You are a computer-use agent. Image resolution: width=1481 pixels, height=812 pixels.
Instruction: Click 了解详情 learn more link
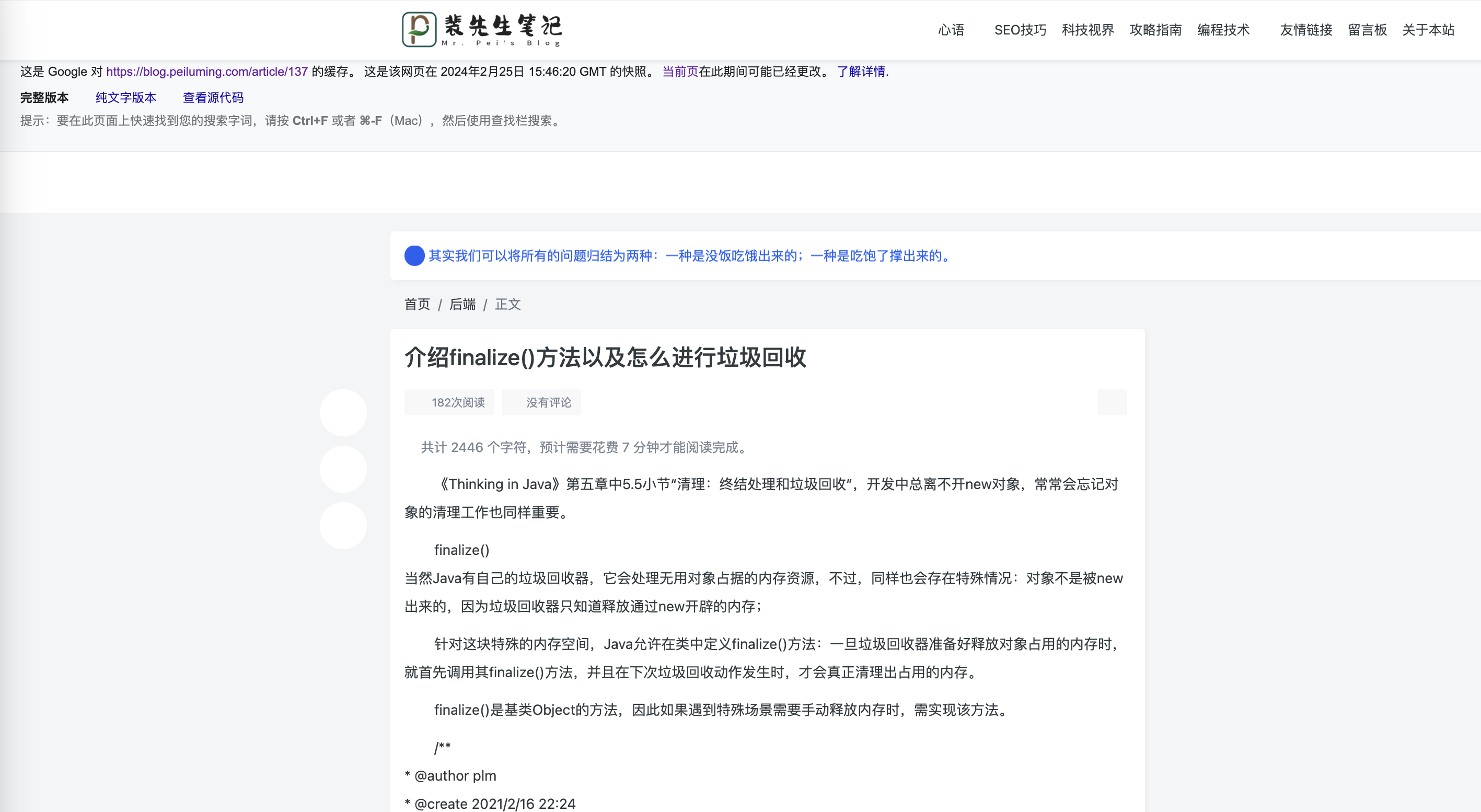click(862, 71)
